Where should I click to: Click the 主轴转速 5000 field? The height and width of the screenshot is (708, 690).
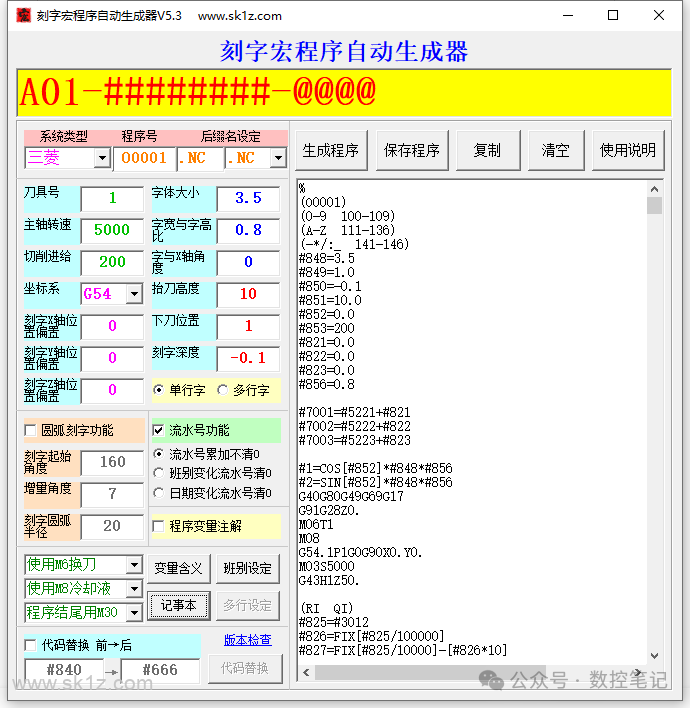[112, 230]
